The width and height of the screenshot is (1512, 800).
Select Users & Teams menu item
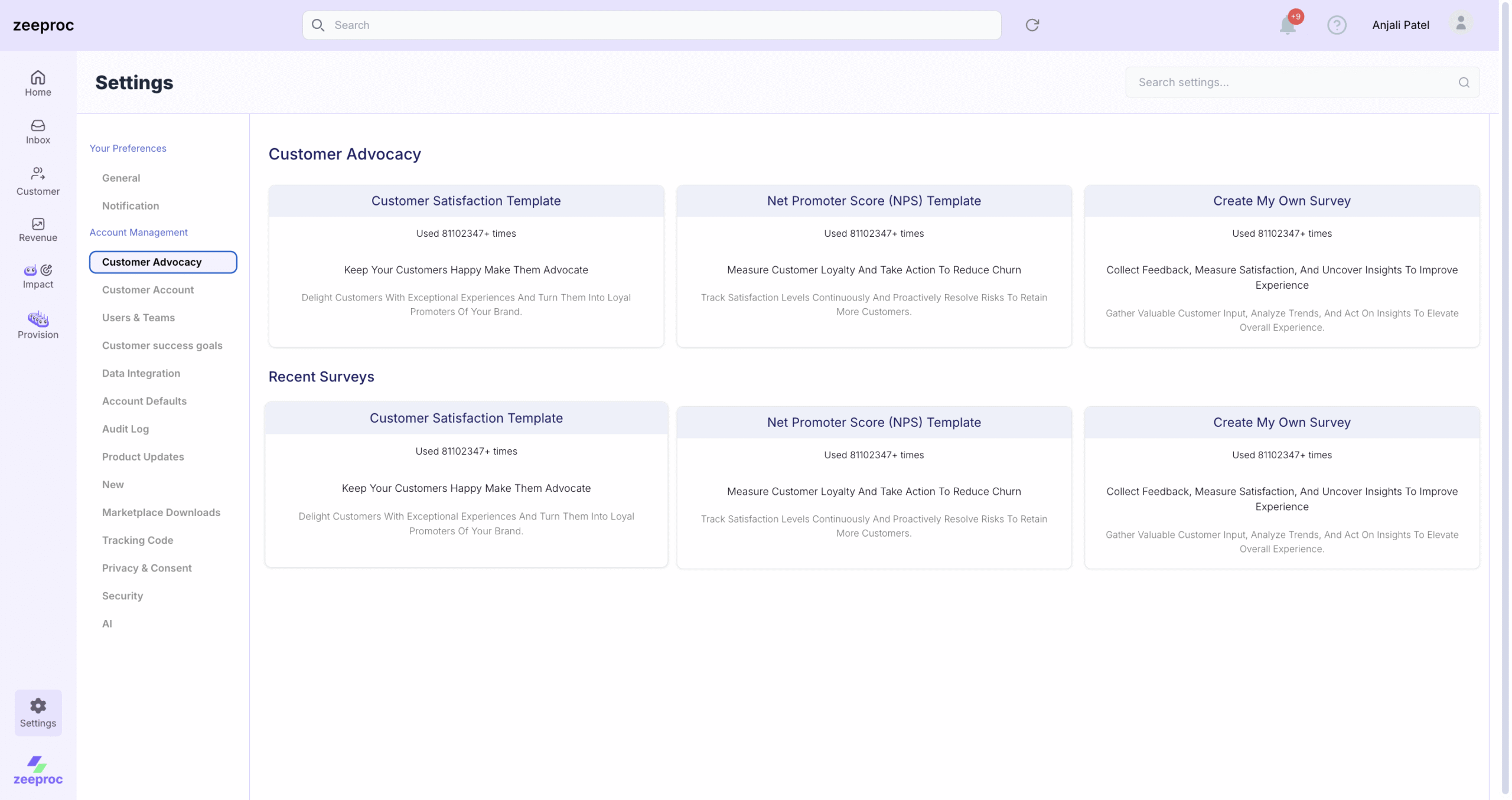click(x=138, y=318)
